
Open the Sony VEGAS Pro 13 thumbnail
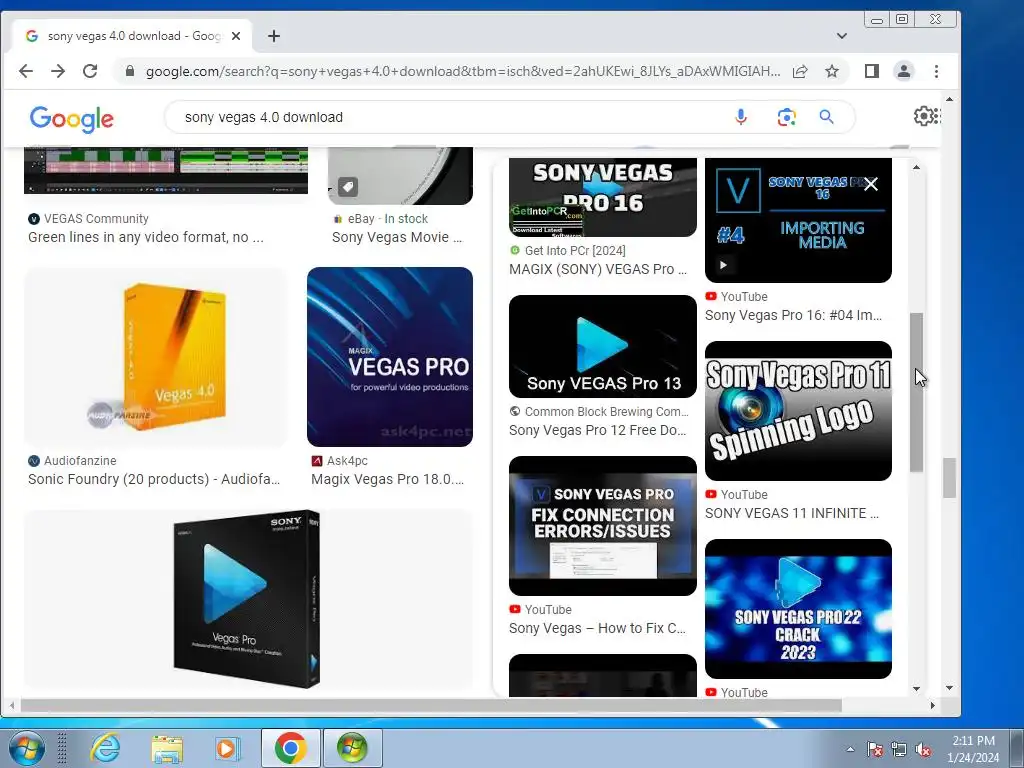tap(603, 346)
